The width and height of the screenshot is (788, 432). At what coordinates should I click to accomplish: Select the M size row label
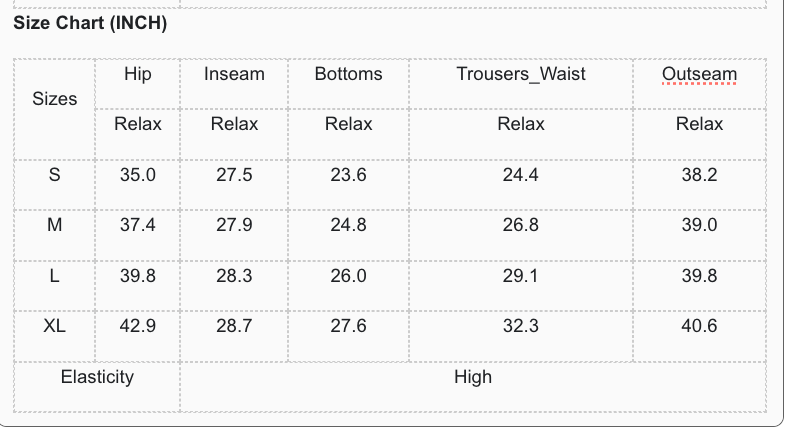(55, 225)
